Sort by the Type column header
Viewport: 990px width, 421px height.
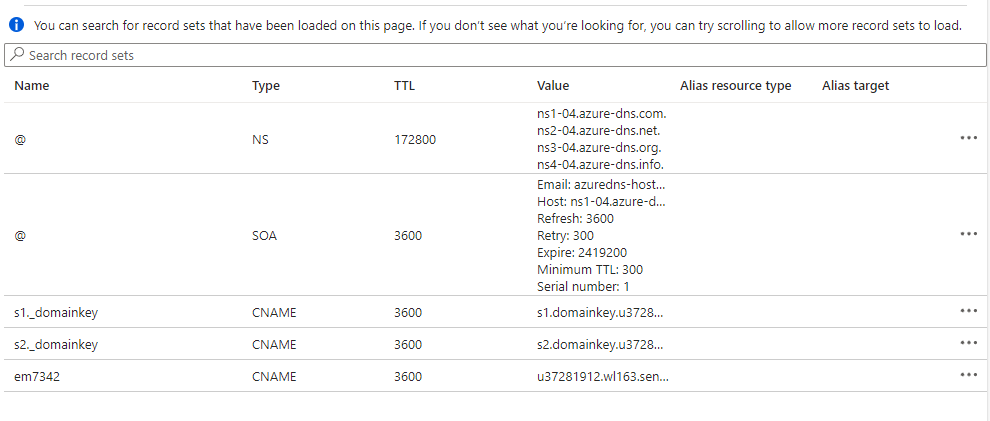coord(266,86)
